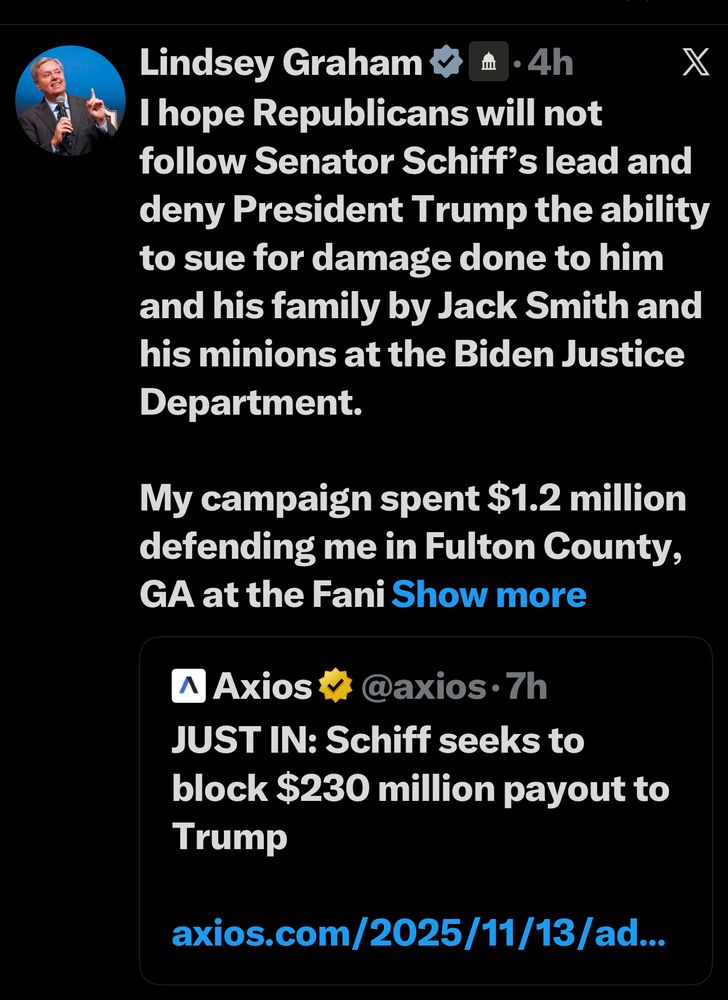The width and height of the screenshot is (728, 1000).
Task: Open the @axios handle
Action: point(418,686)
